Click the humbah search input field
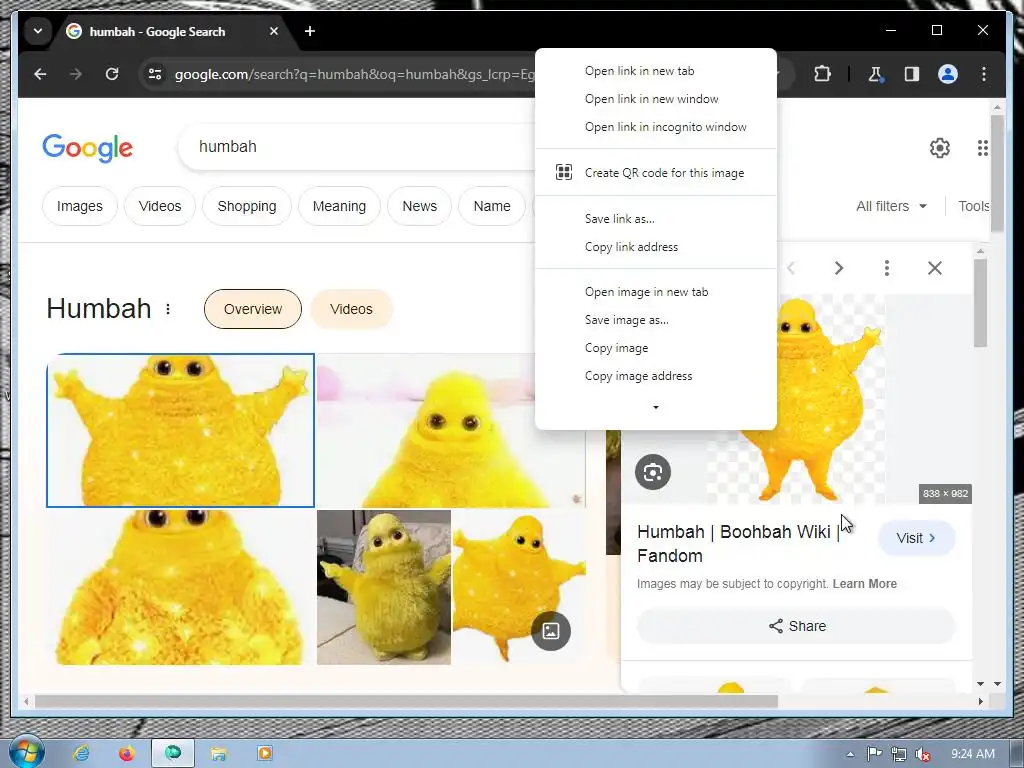The image size is (1024, 768). tap(359, 146)
